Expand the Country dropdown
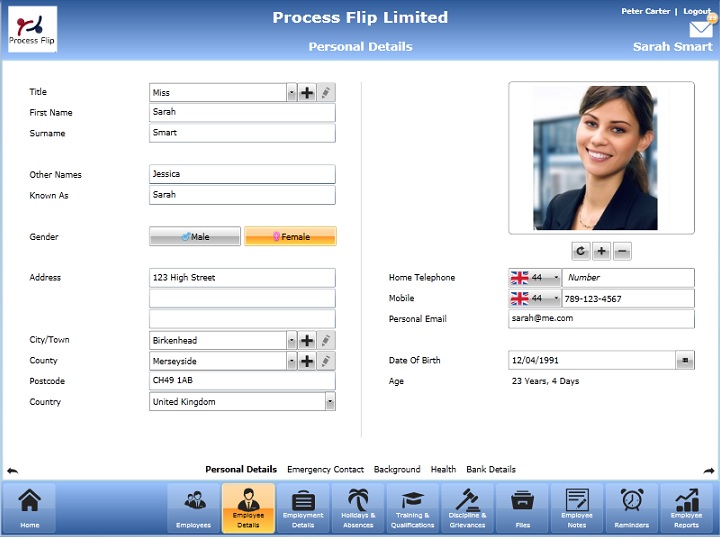Viewport: 720px width, 539px height. [329, 402]
